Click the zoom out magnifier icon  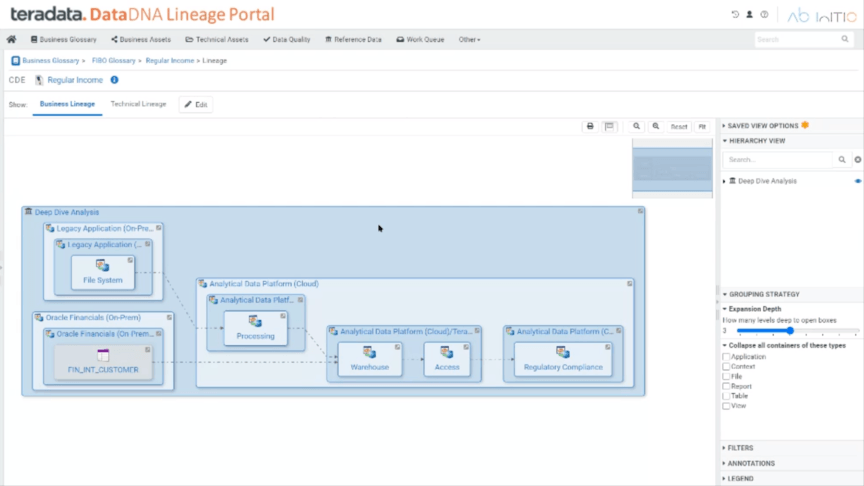[636, 127]
